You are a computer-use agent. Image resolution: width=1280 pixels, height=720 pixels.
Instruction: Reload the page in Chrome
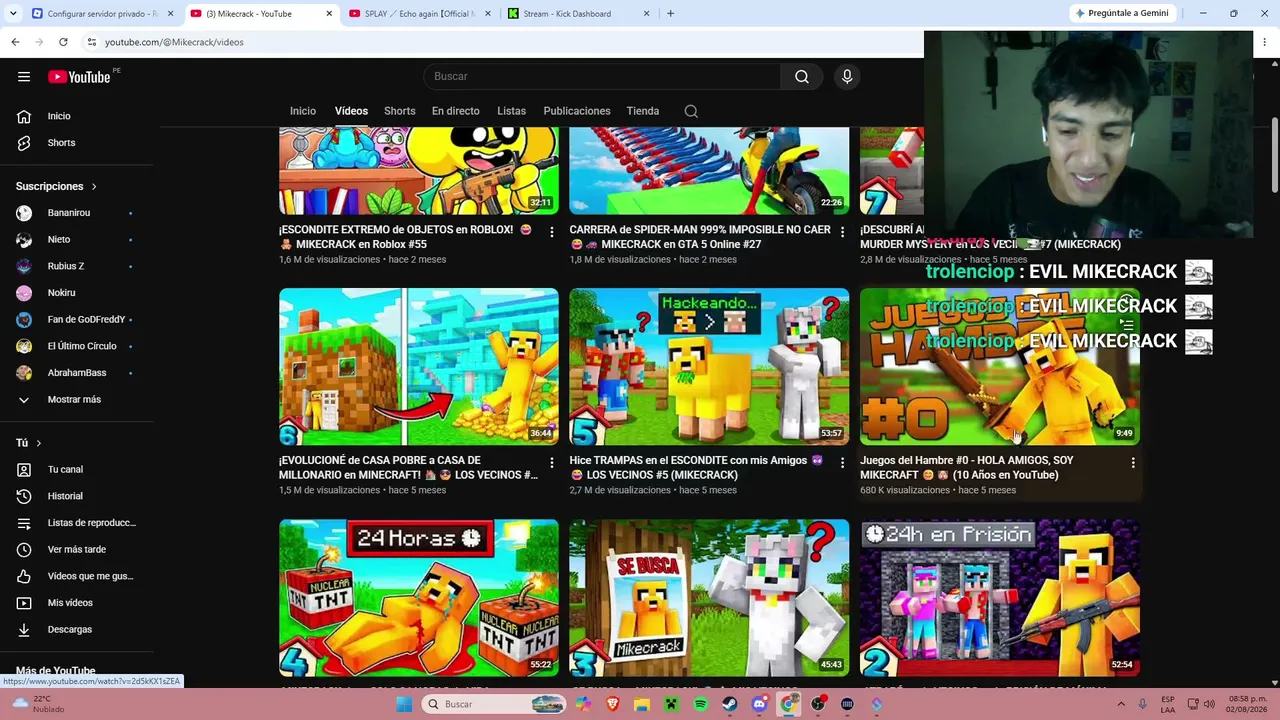coord(63,42)
